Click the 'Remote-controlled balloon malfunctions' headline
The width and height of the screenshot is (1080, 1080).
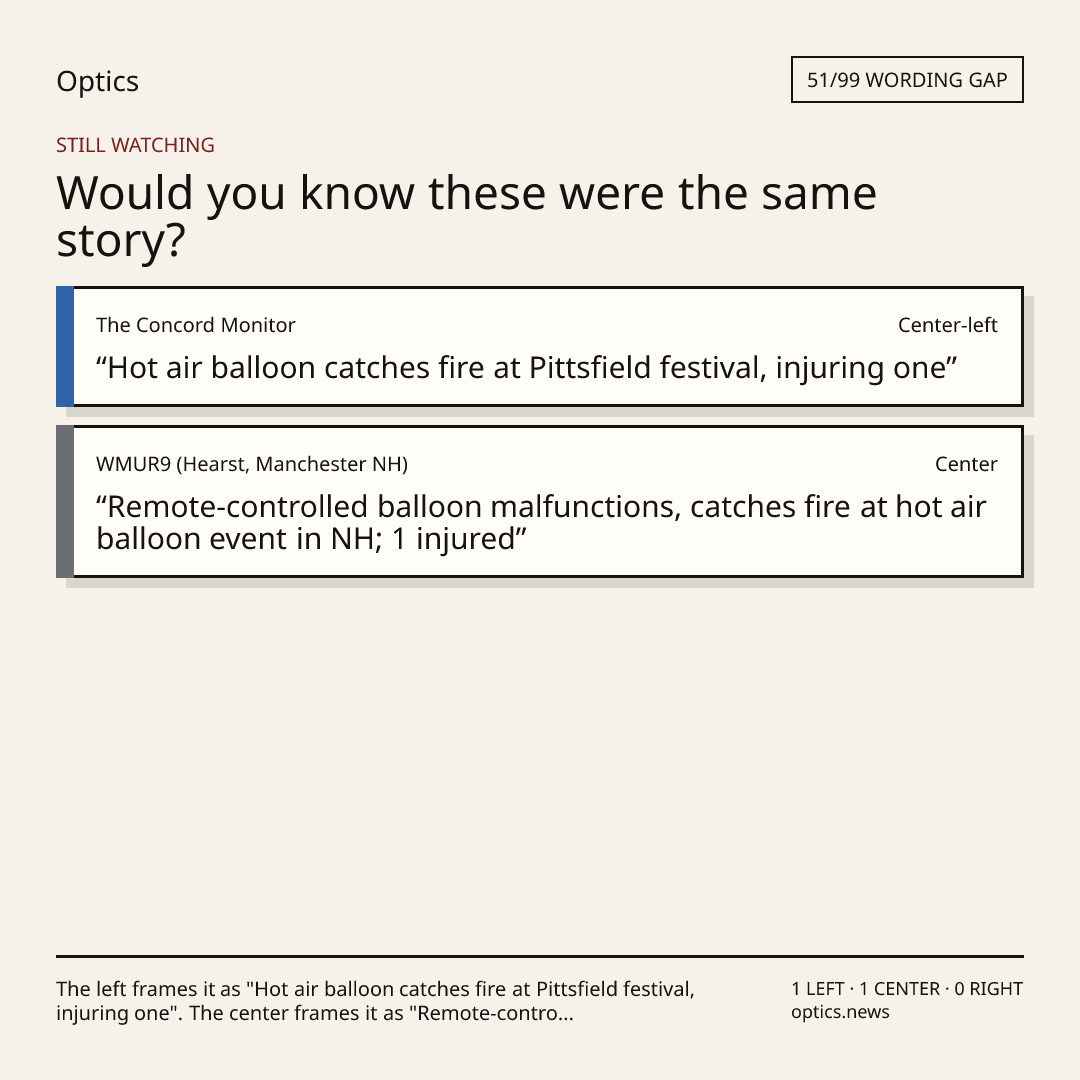541,523
